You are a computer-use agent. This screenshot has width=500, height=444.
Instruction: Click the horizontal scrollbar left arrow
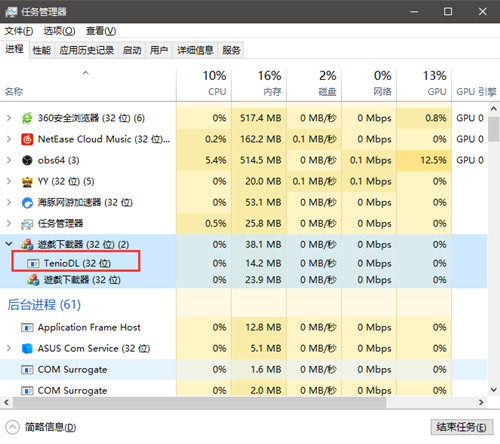(6, 402)
